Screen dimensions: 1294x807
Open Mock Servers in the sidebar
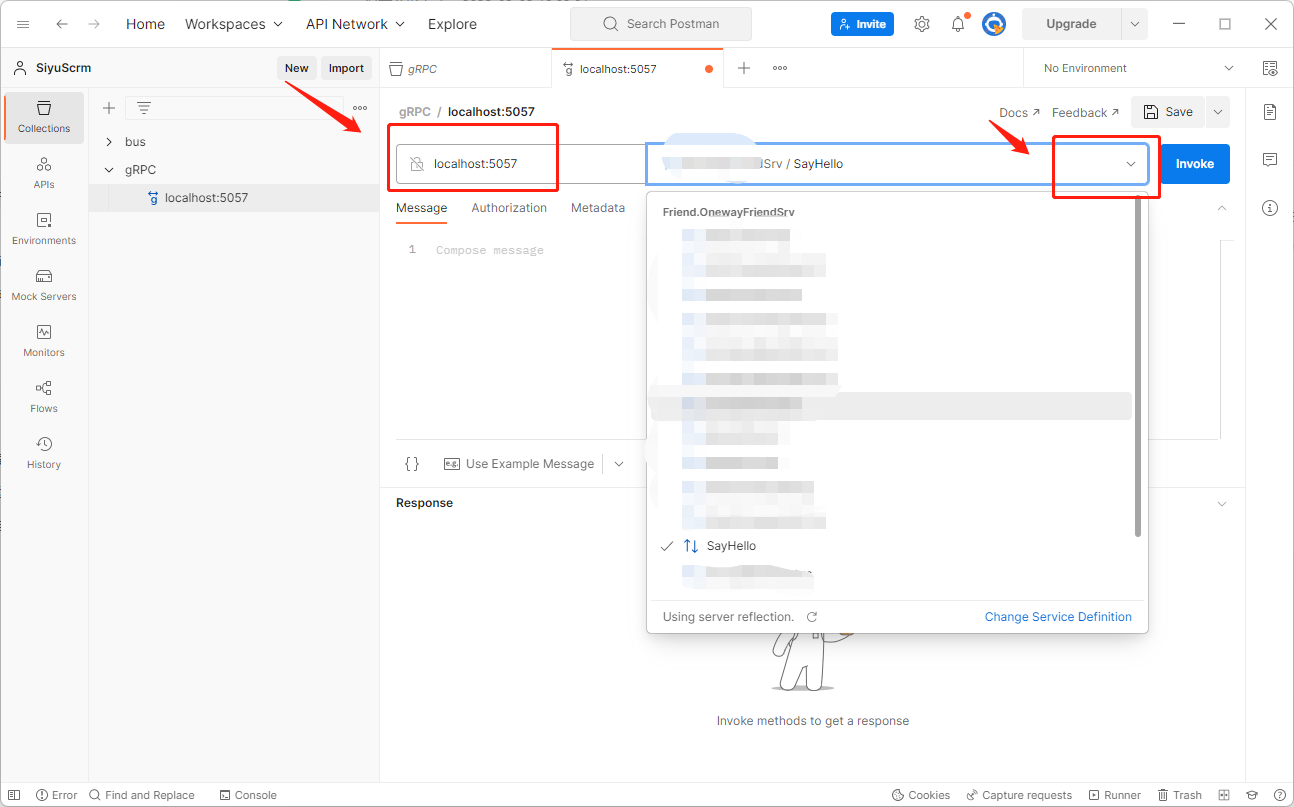click(x=44, y=286)
